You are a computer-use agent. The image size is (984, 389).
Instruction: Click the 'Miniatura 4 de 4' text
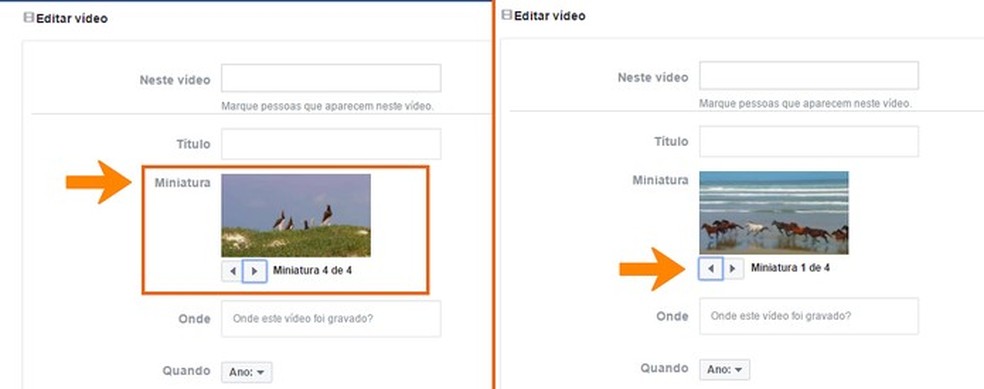pos(313,271)
